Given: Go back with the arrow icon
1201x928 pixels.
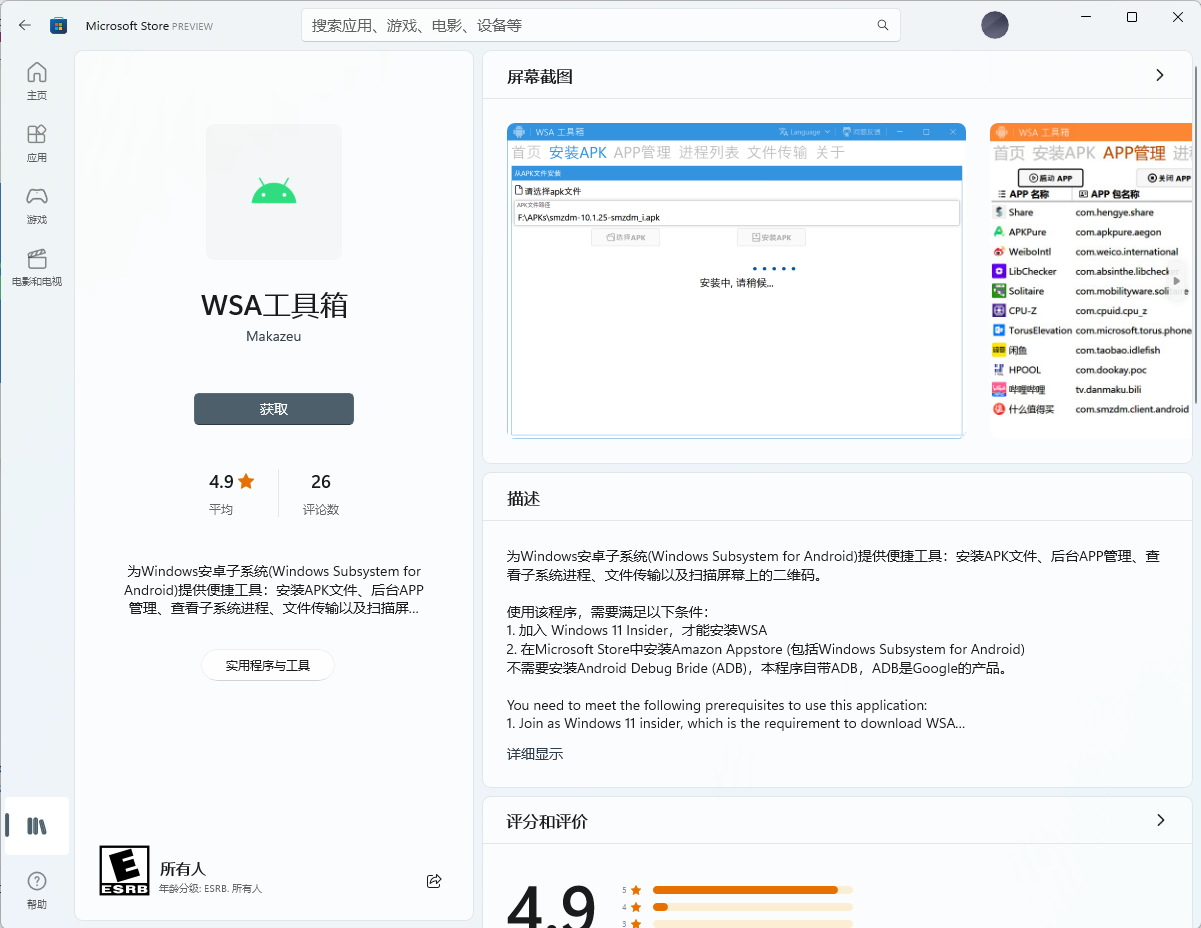Looking at the screenshot, I should point(25,25).
